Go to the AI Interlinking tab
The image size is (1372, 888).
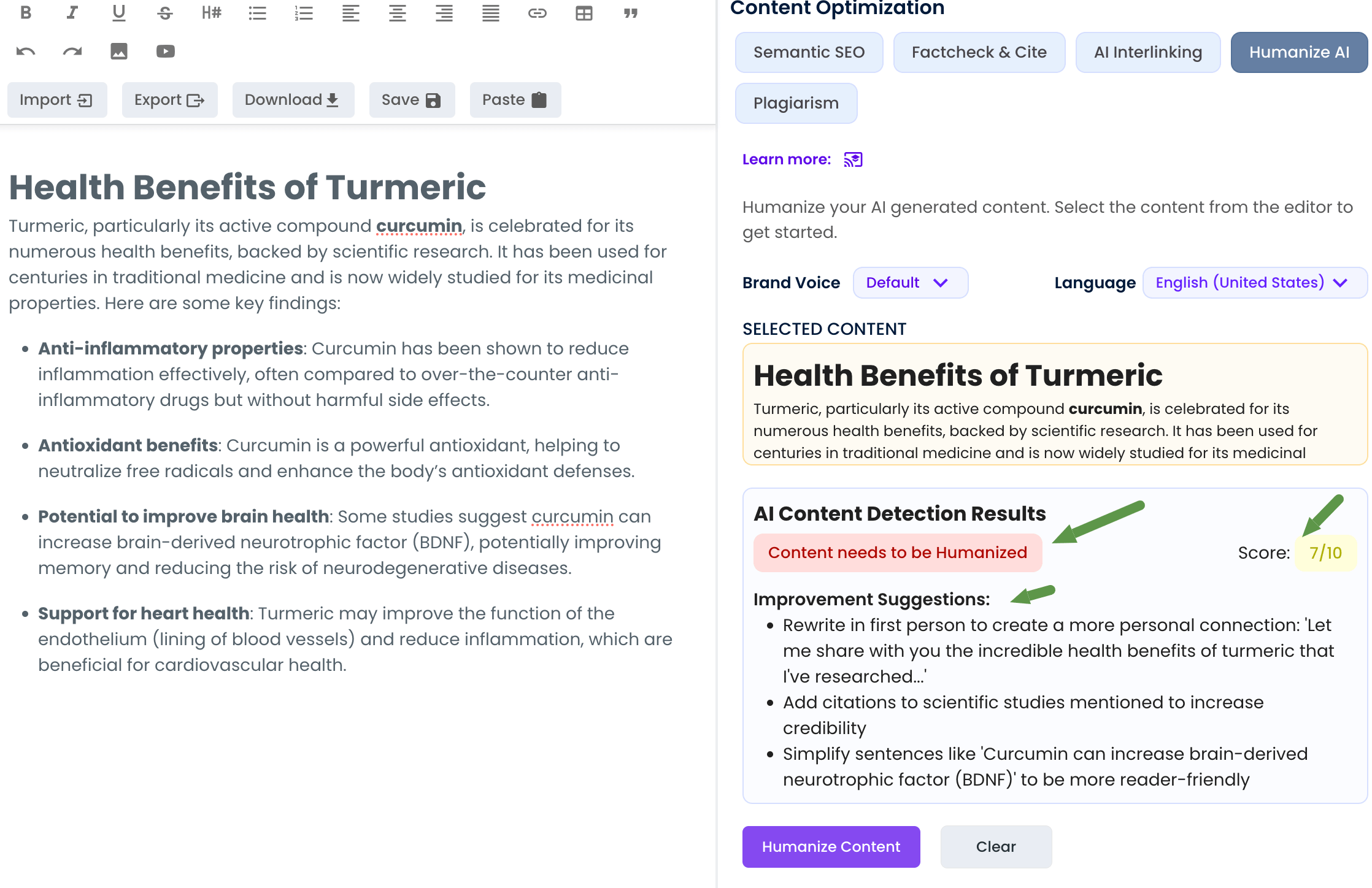click(1148, 53)
